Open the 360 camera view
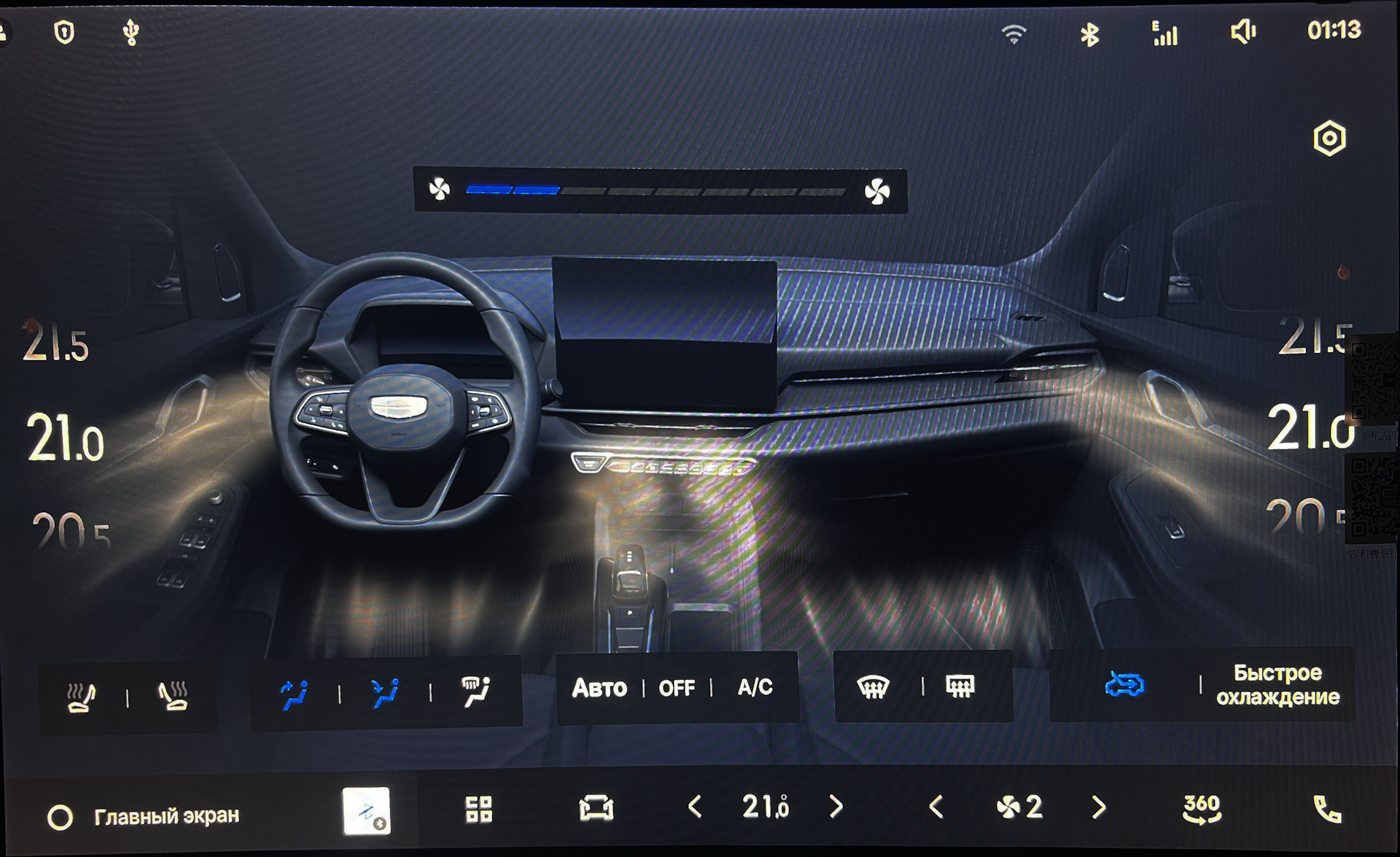 tap(1201, 808)
